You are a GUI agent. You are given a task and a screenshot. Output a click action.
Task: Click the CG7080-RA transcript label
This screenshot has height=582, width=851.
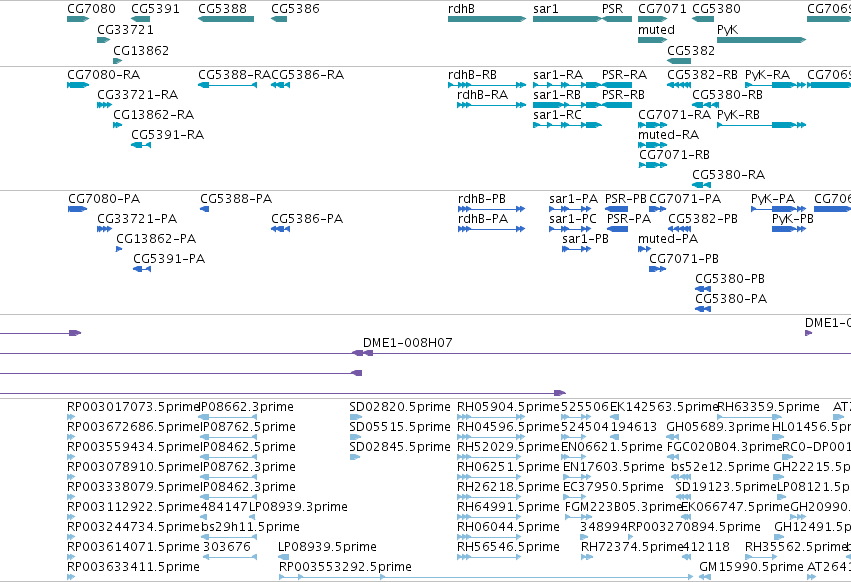click(104, 75)
